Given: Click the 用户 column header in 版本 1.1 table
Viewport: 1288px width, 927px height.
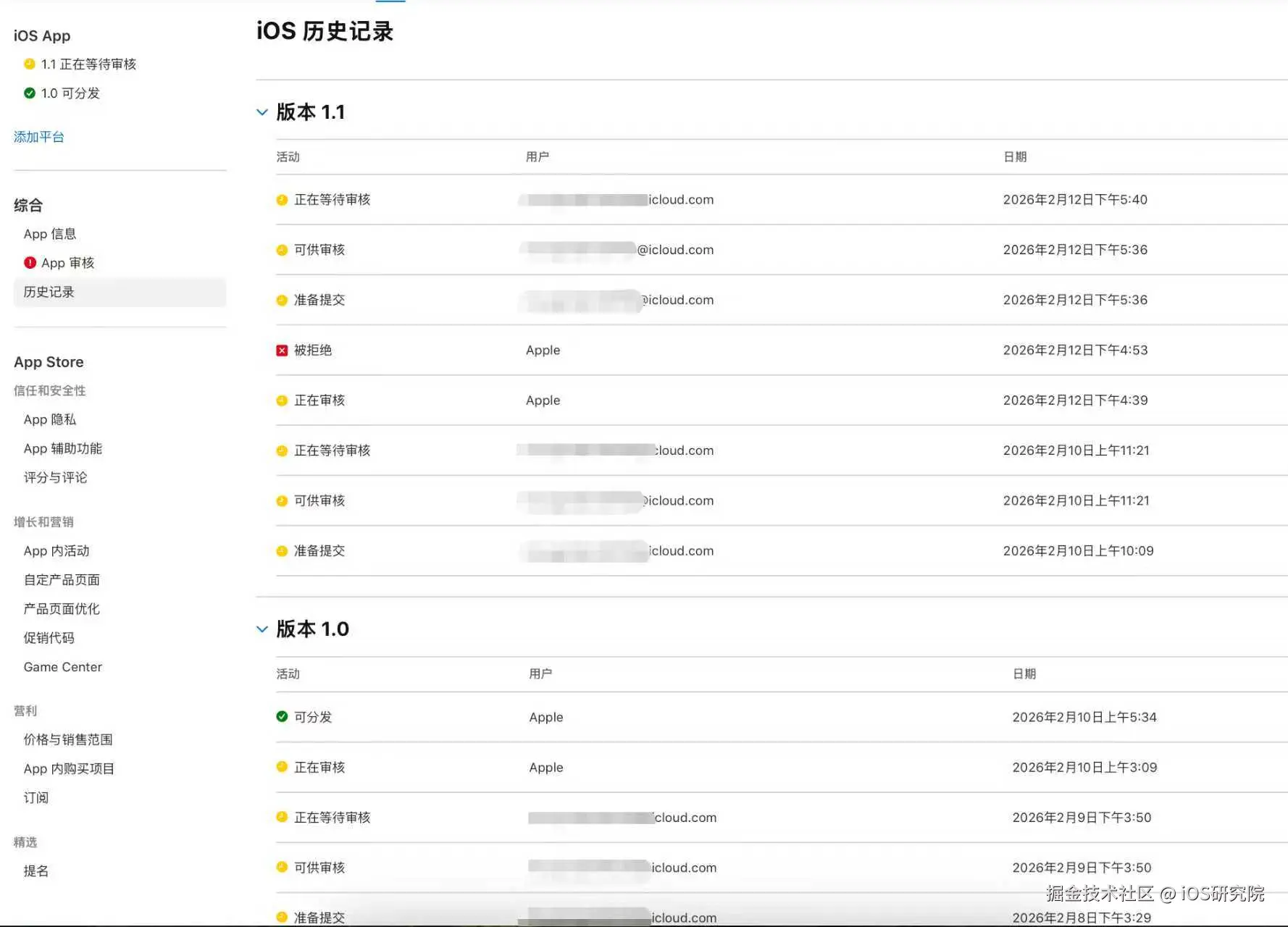Looking at the screenshot, I should click(x=538, y=157).
